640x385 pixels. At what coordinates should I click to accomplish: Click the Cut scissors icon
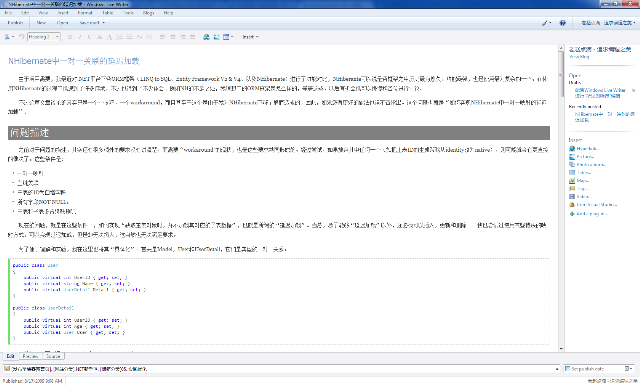[x=7, y=37]
